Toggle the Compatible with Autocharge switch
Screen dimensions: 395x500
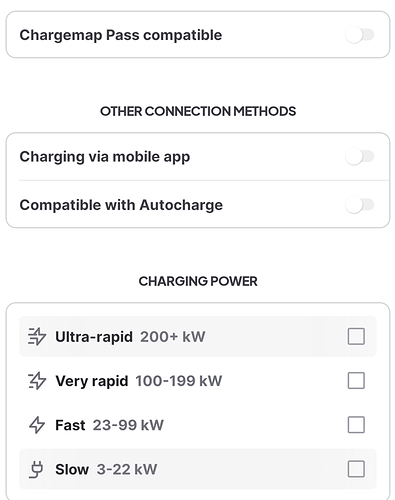[x=360, y=205]
